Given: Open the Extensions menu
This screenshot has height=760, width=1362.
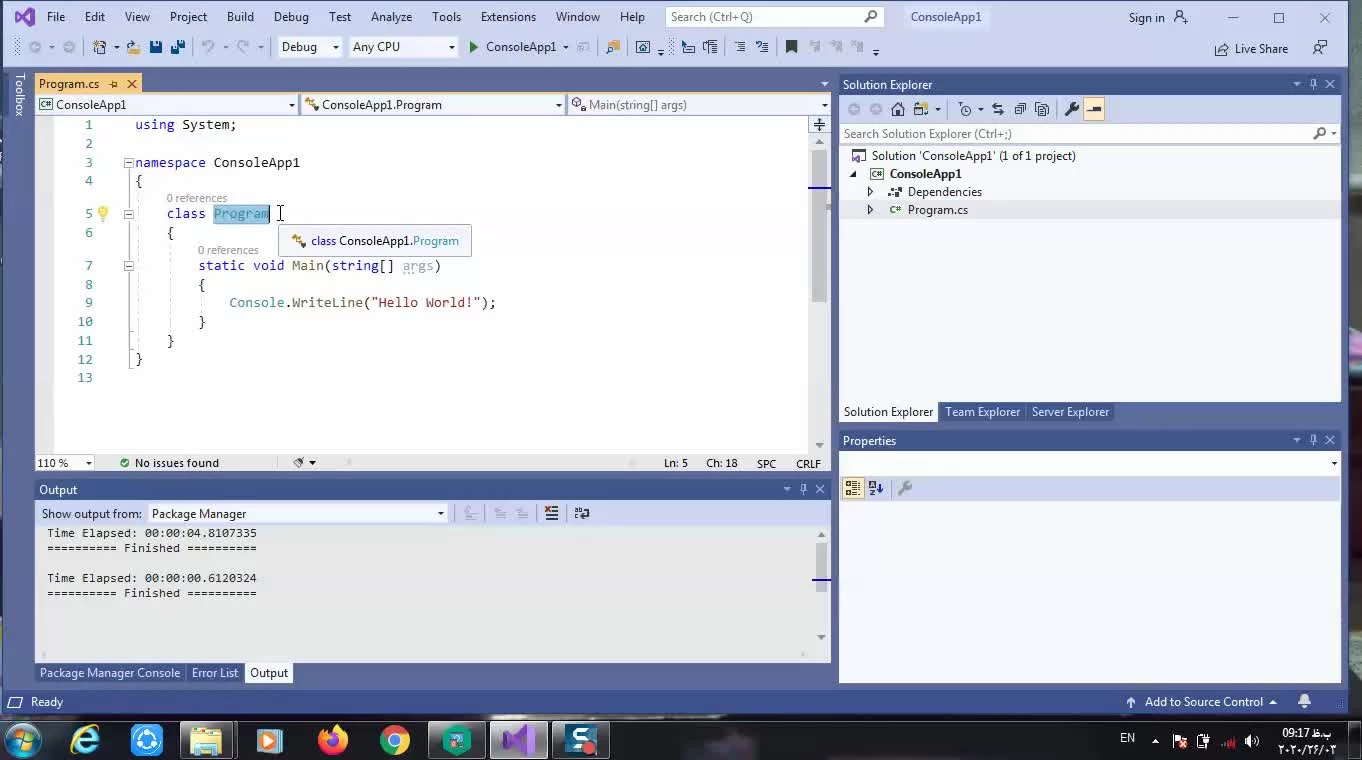Looking at the screenshot, I should (508, 17).
